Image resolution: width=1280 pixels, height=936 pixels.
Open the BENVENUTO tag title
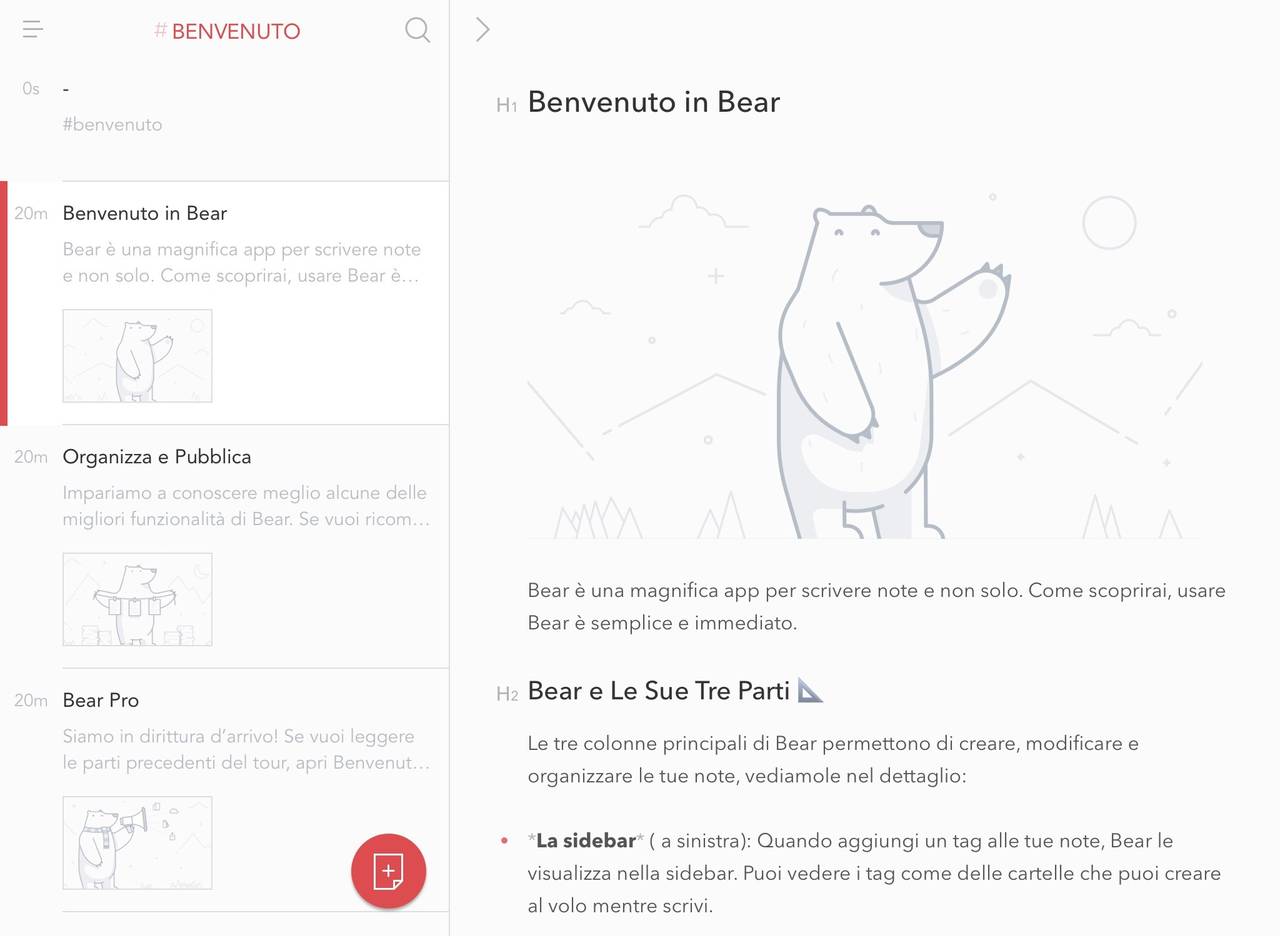pos(228,31)
